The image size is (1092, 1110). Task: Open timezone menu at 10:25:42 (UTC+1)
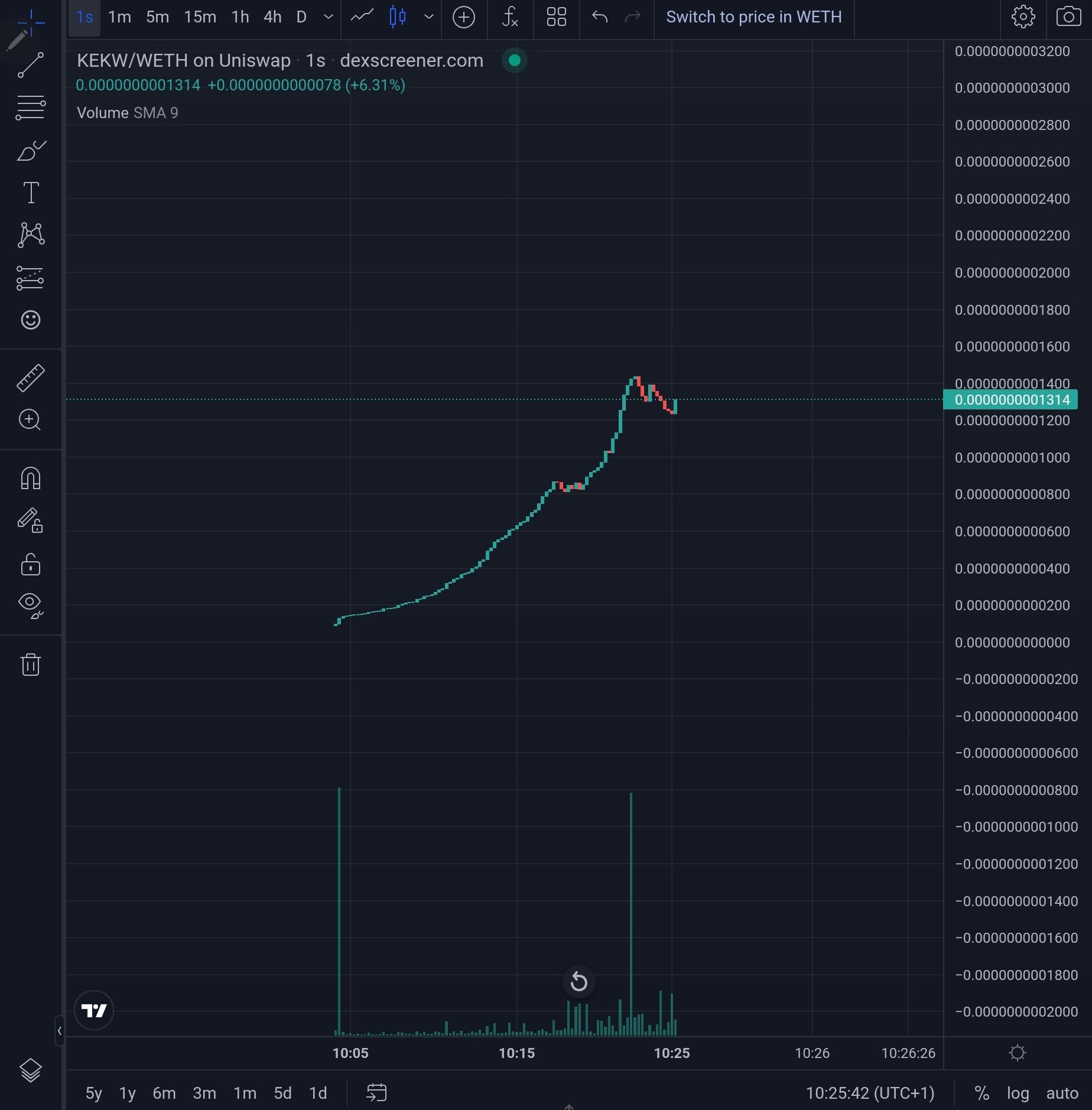[870, 1093]
